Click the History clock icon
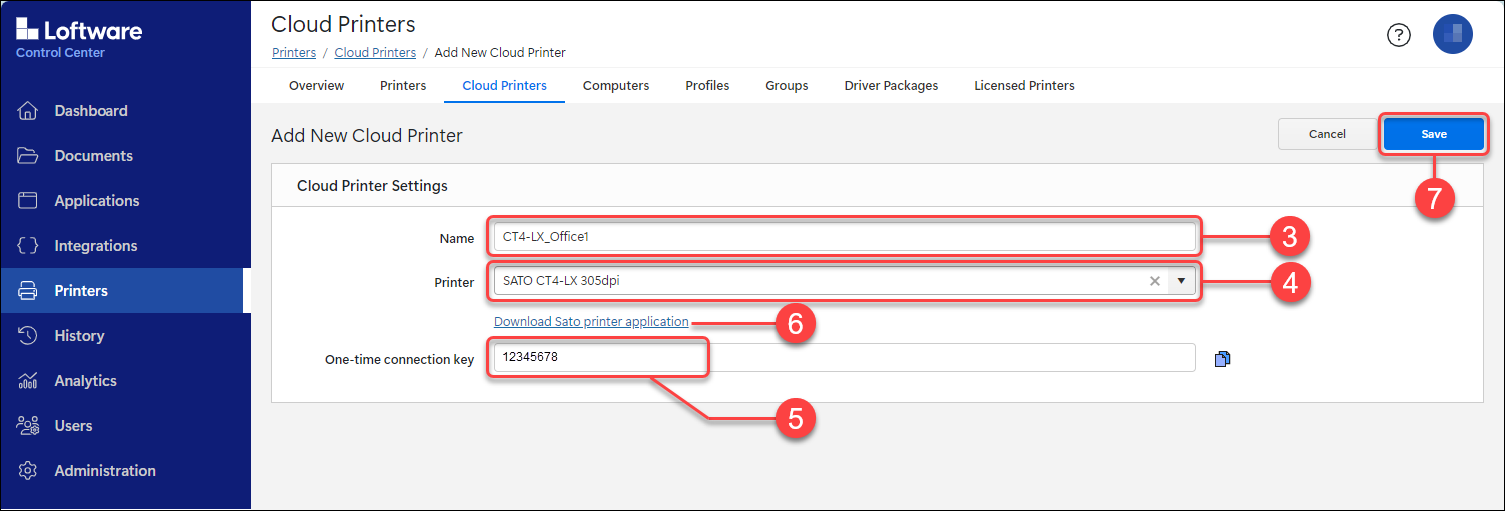Screen dimensions: 1505x511 click(28, 336)
